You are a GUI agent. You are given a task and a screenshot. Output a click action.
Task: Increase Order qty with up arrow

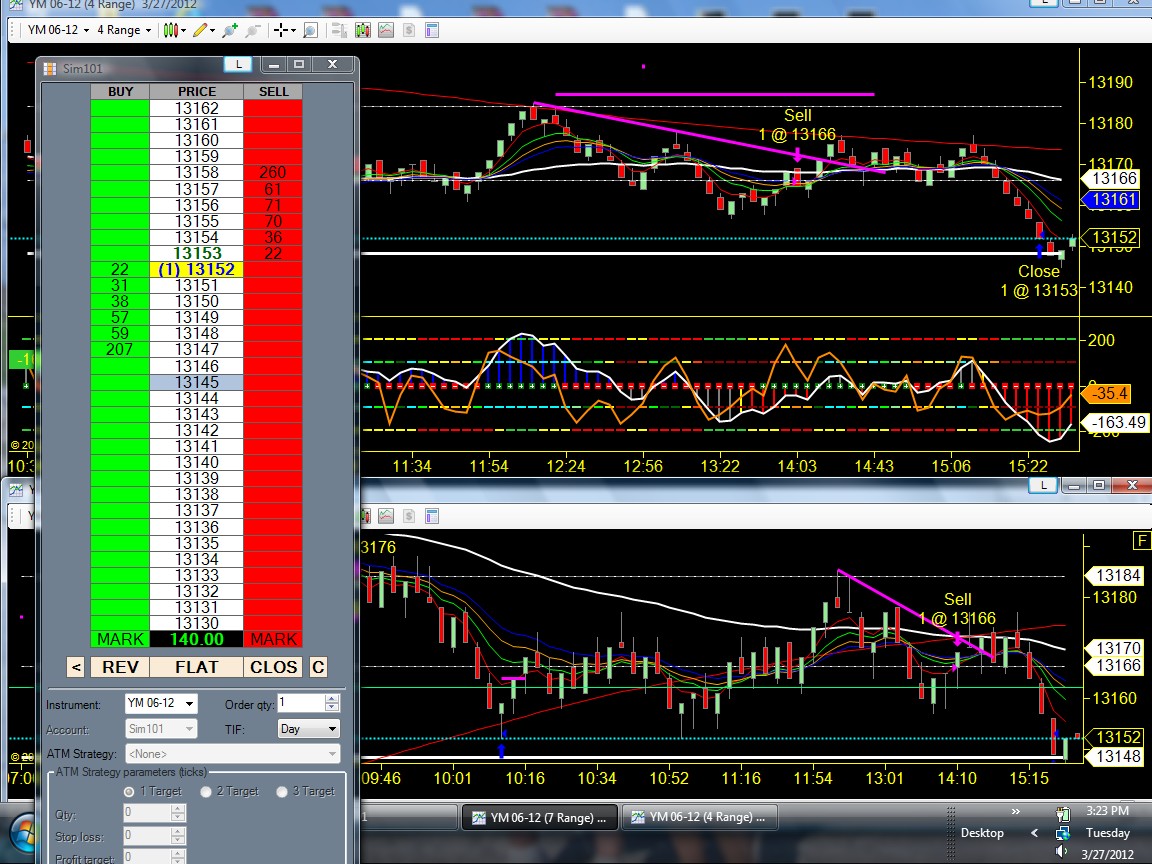click(x=332, y=699)
